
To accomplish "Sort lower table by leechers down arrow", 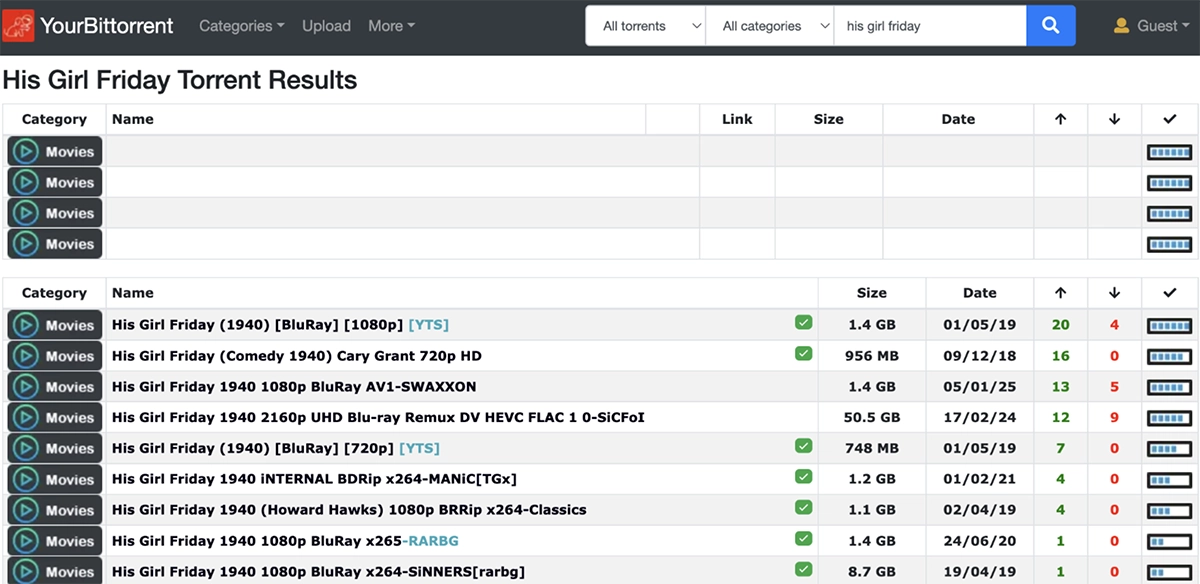I will click(1115, 293).
